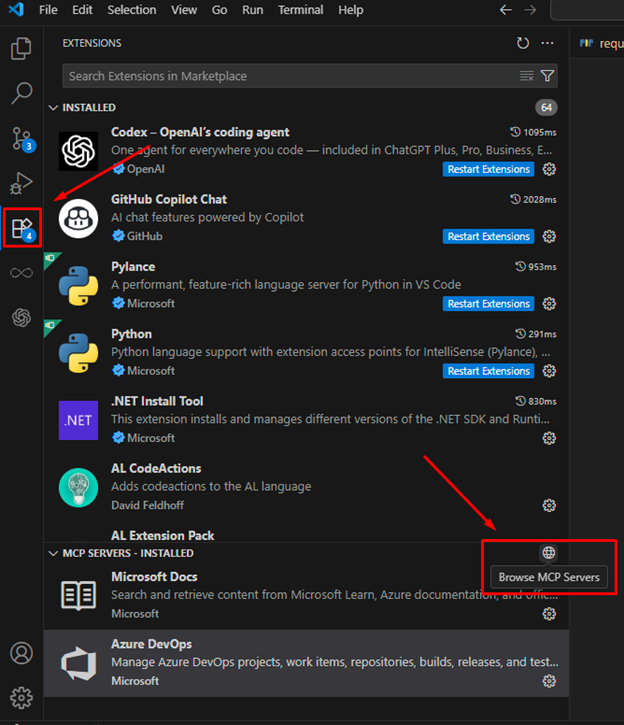The width and height of the screenshot is (624, 725).
Task: Open manage gear for Azure DevOps server
Action: point(549,681)
